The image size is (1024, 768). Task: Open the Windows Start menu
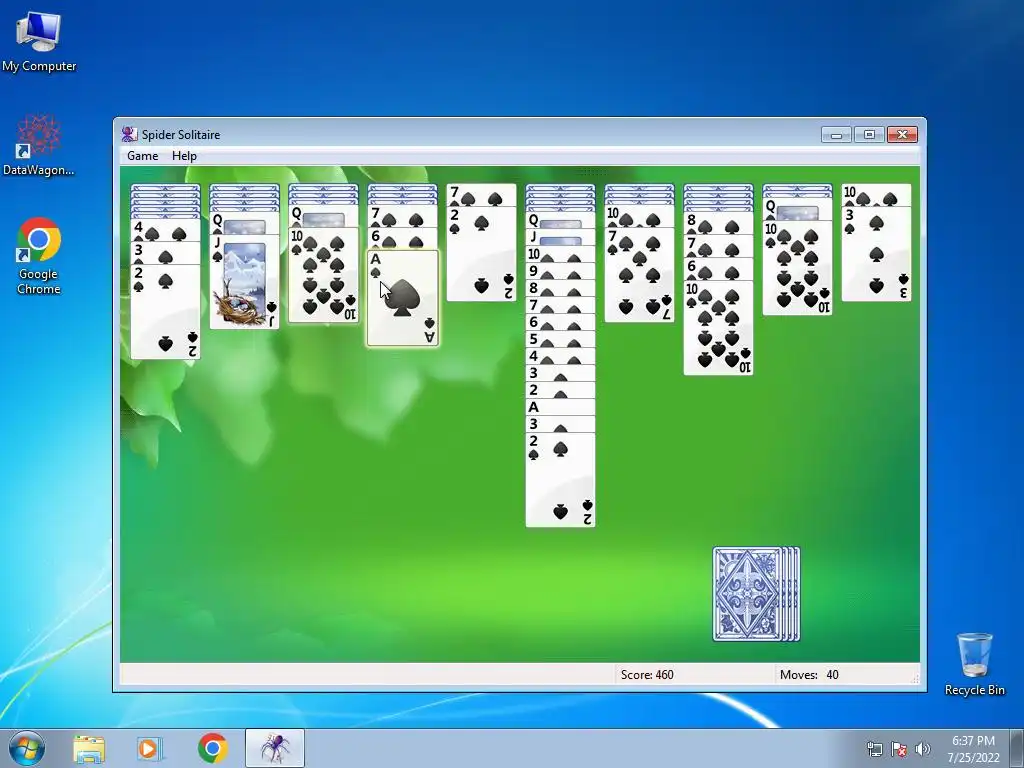27,748
